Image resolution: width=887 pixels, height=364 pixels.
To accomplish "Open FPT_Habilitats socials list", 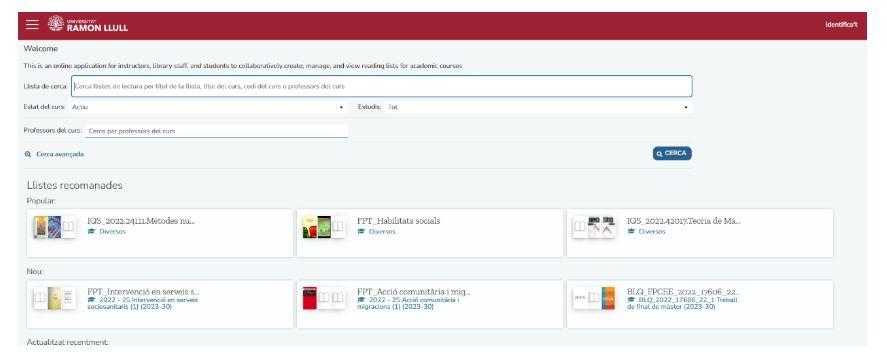I will coord(399,221).
